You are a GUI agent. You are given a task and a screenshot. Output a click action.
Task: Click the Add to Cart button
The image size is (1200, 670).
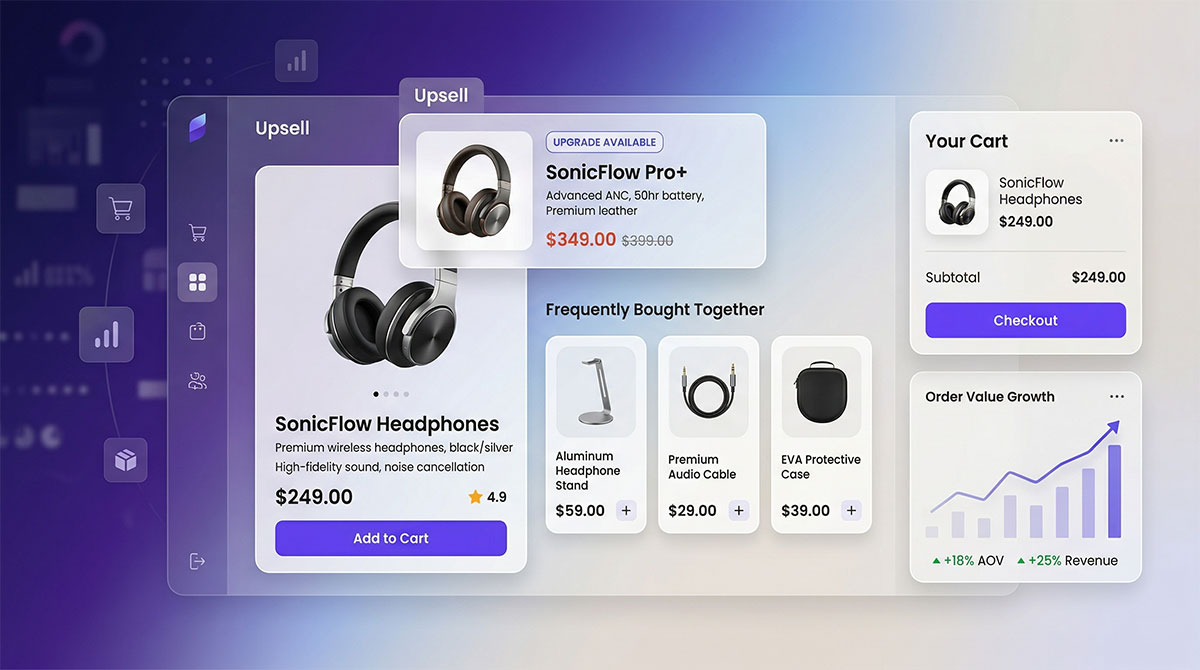click(x=391, y=538)
